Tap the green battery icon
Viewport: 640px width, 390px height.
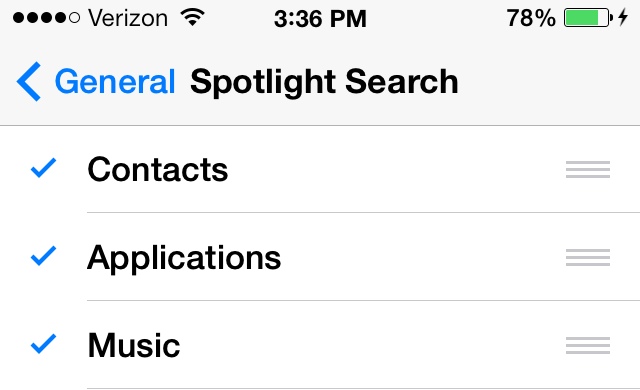pyautogui.click(x=588, y=18)
